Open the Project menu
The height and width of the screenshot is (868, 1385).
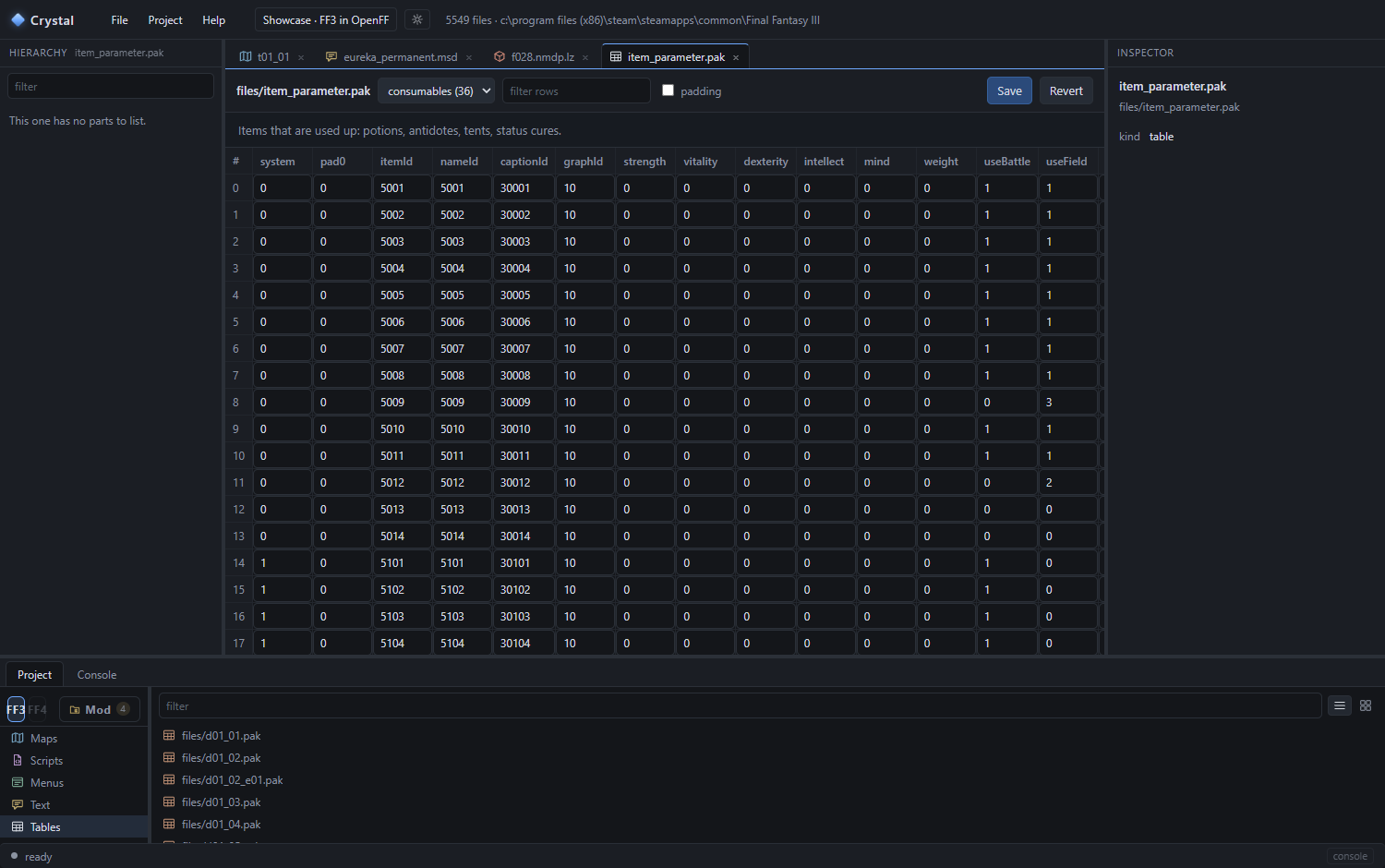point(165,19)
